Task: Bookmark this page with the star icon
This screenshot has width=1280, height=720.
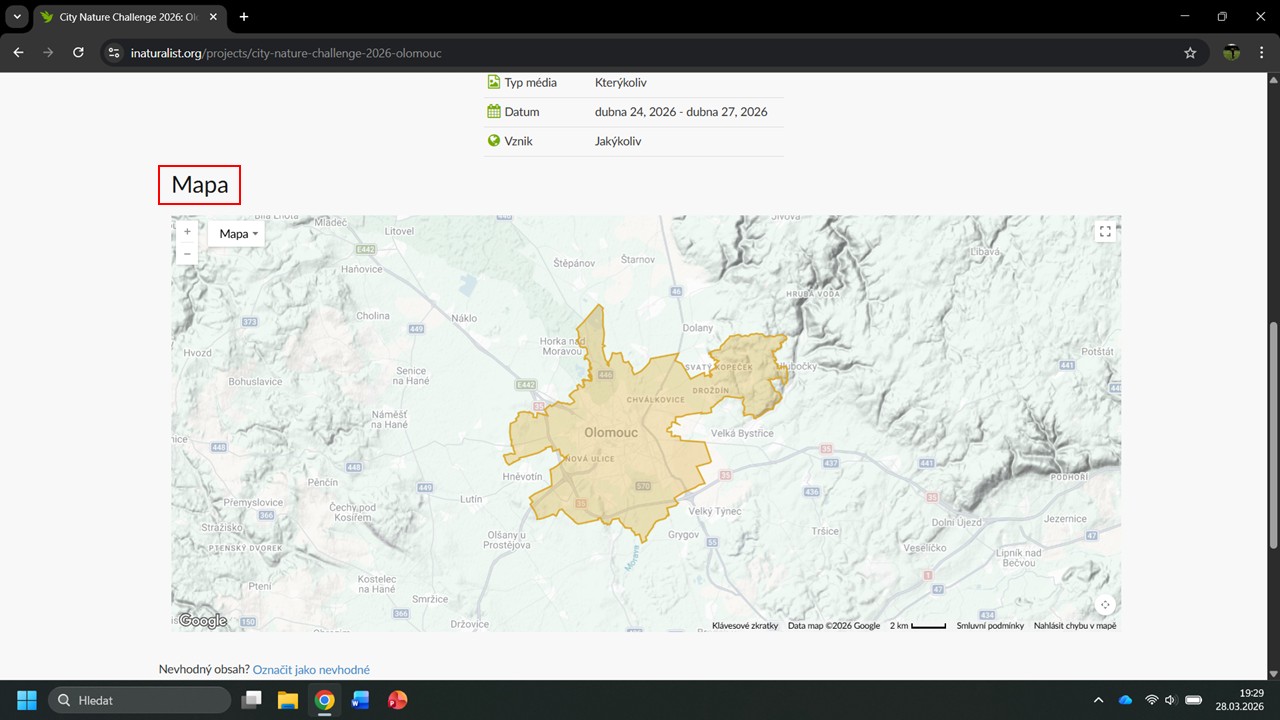Action: 1190,53
